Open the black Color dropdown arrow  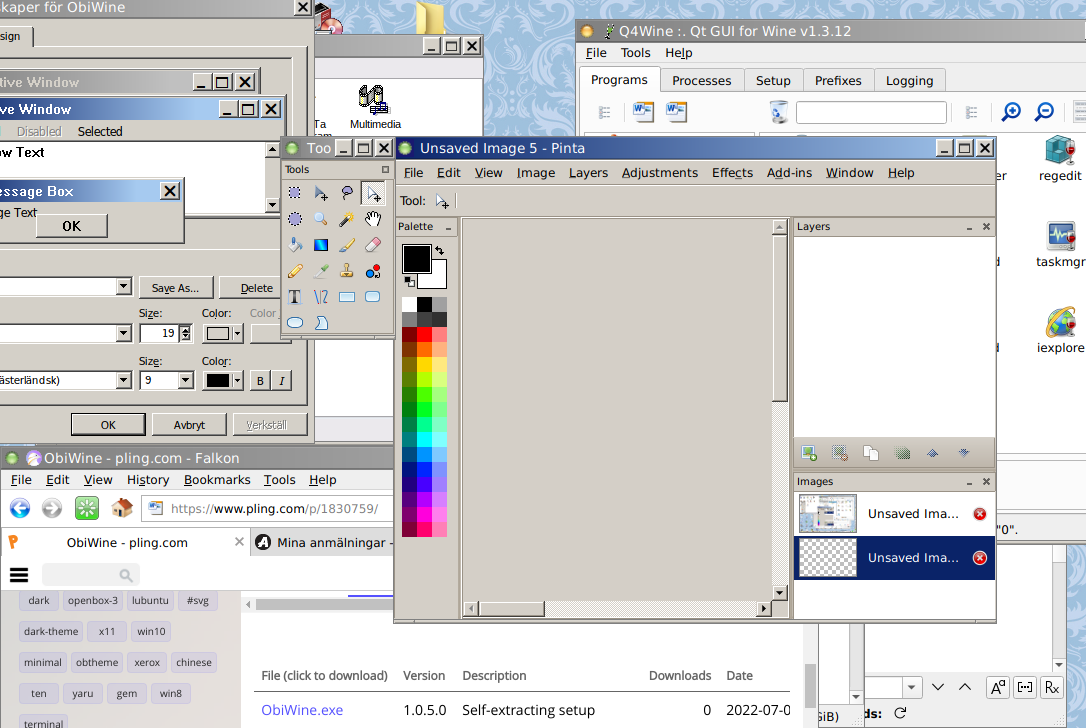coord(238,380)
